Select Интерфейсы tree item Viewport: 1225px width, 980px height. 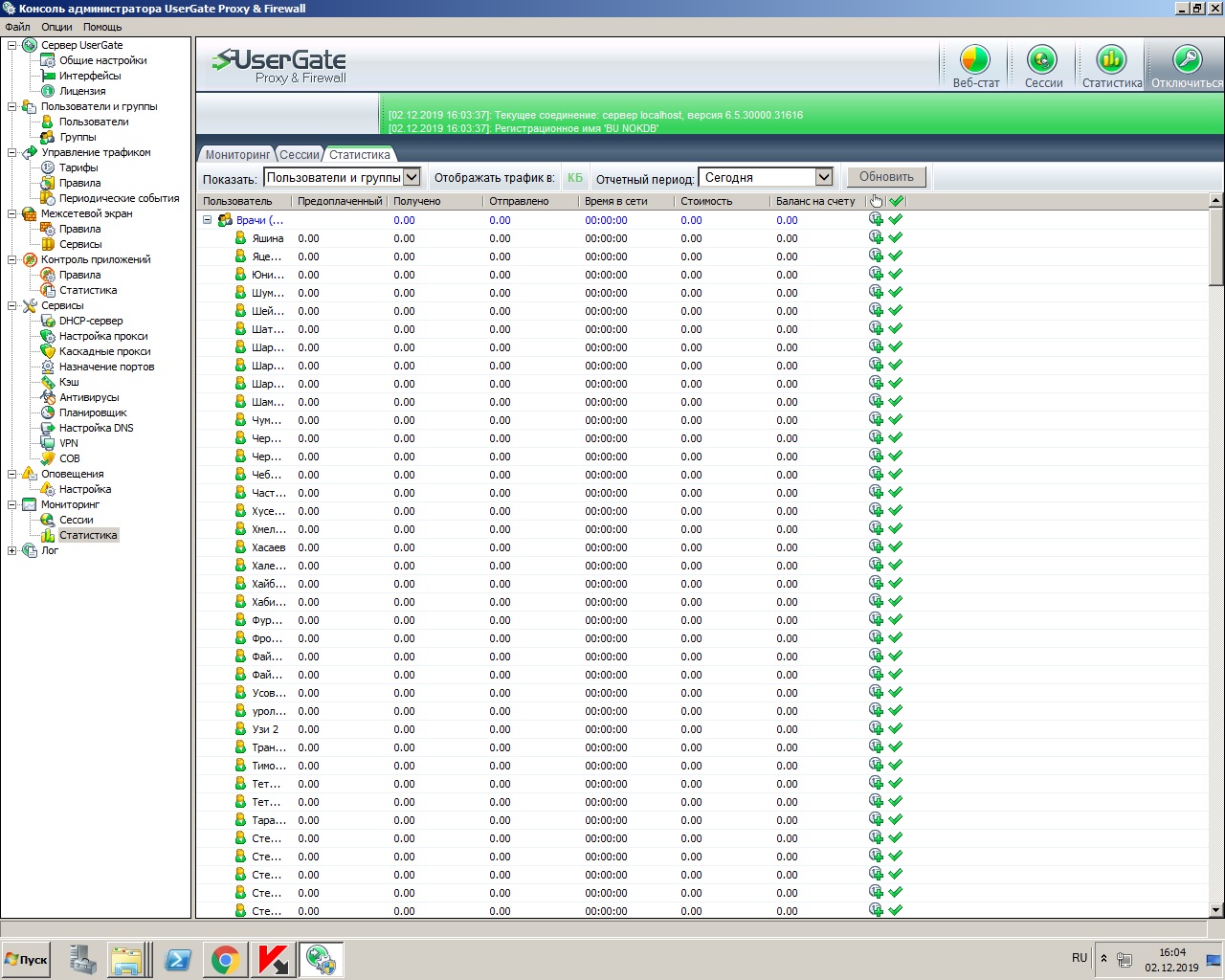(90, 76)
